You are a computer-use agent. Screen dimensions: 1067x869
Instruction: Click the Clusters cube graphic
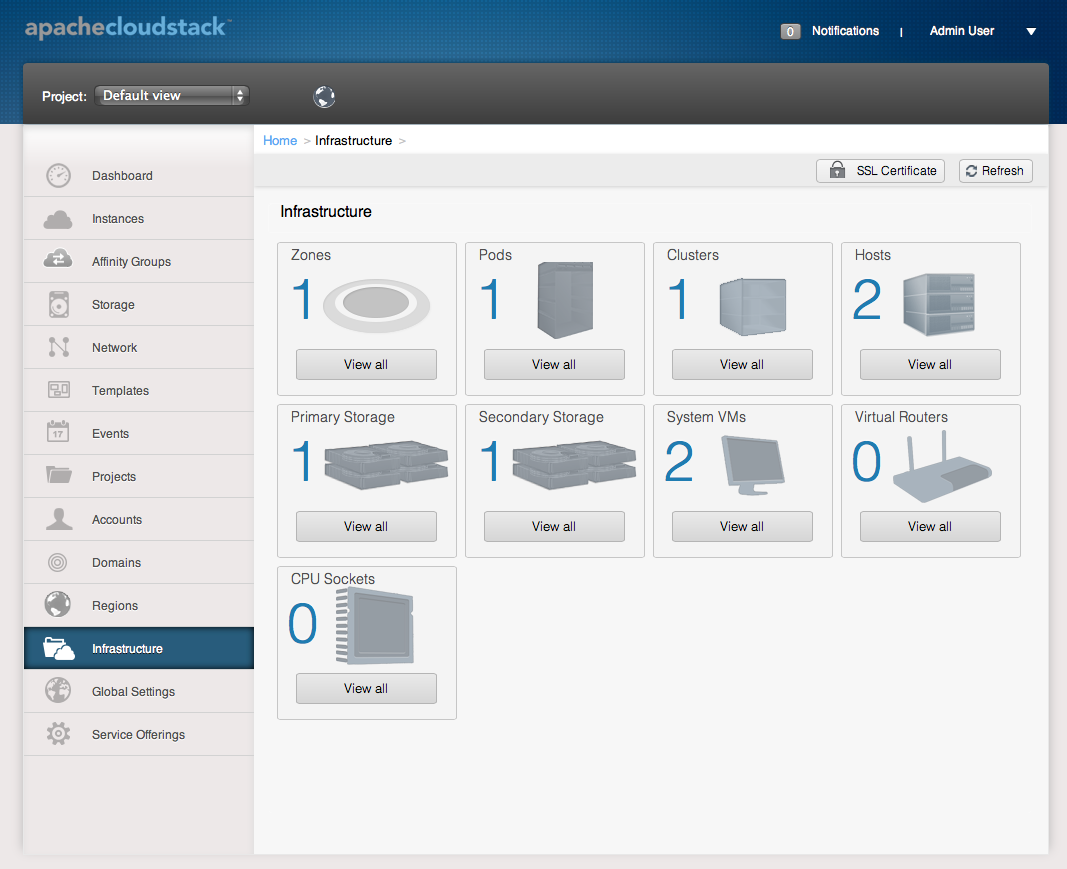(753, 306)
